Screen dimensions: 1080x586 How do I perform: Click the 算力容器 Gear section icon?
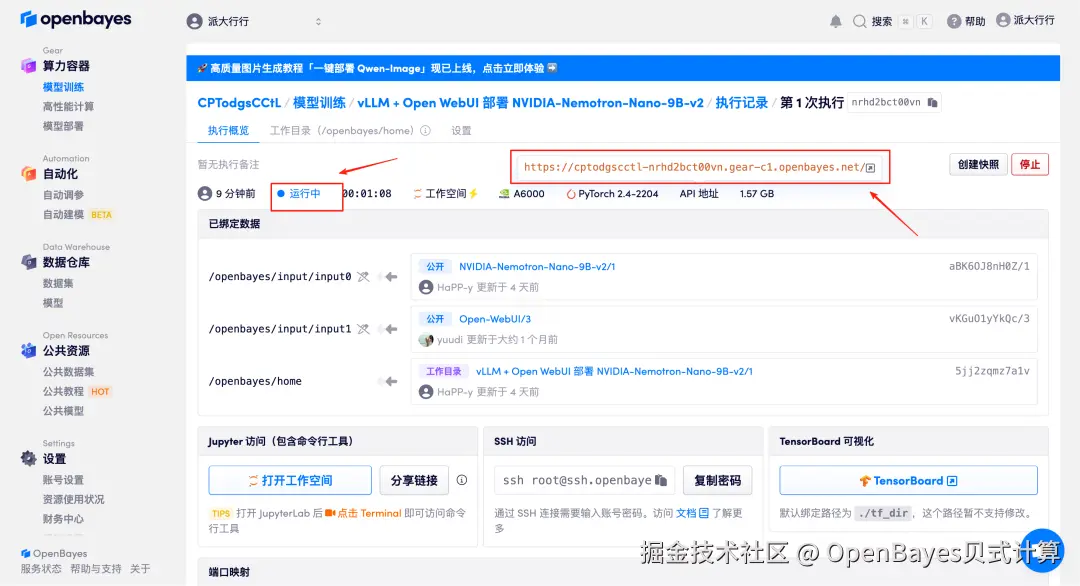pos(28,66)
